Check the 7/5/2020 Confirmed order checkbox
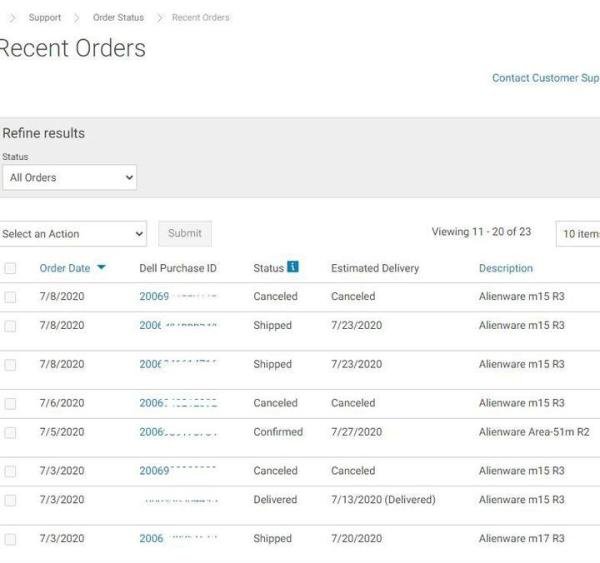Viewport: 600px width, 563px height. tap(10, 432)
